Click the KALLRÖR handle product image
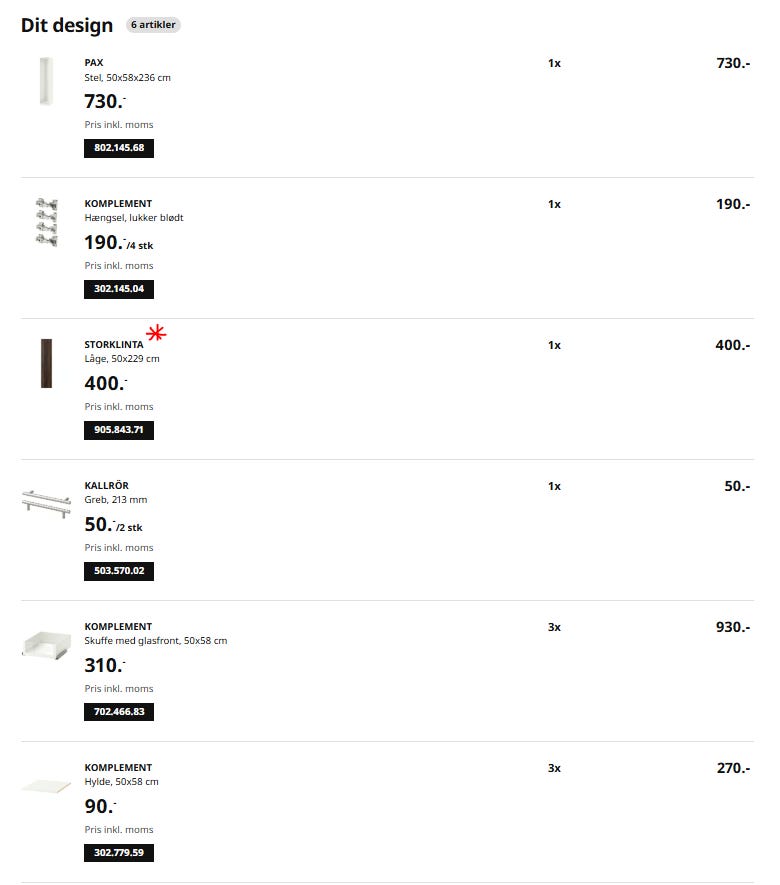 point(46,500)
